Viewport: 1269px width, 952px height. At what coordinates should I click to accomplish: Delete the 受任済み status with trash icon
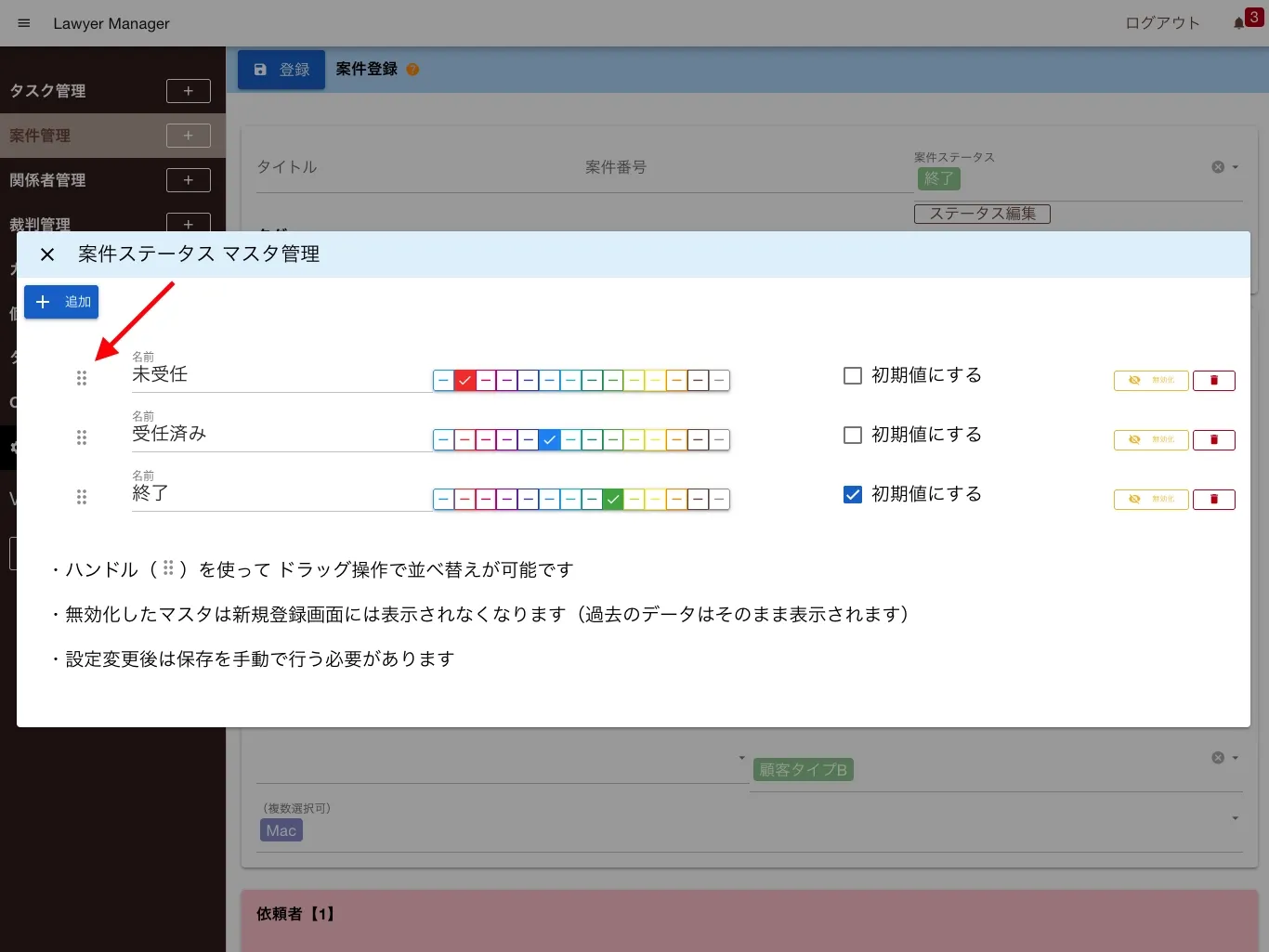(1213, 439)
